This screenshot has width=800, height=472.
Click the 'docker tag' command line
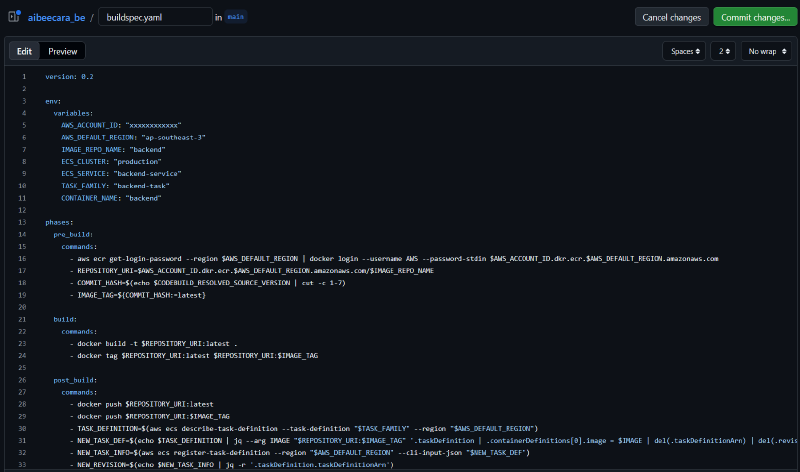[194, 356]
